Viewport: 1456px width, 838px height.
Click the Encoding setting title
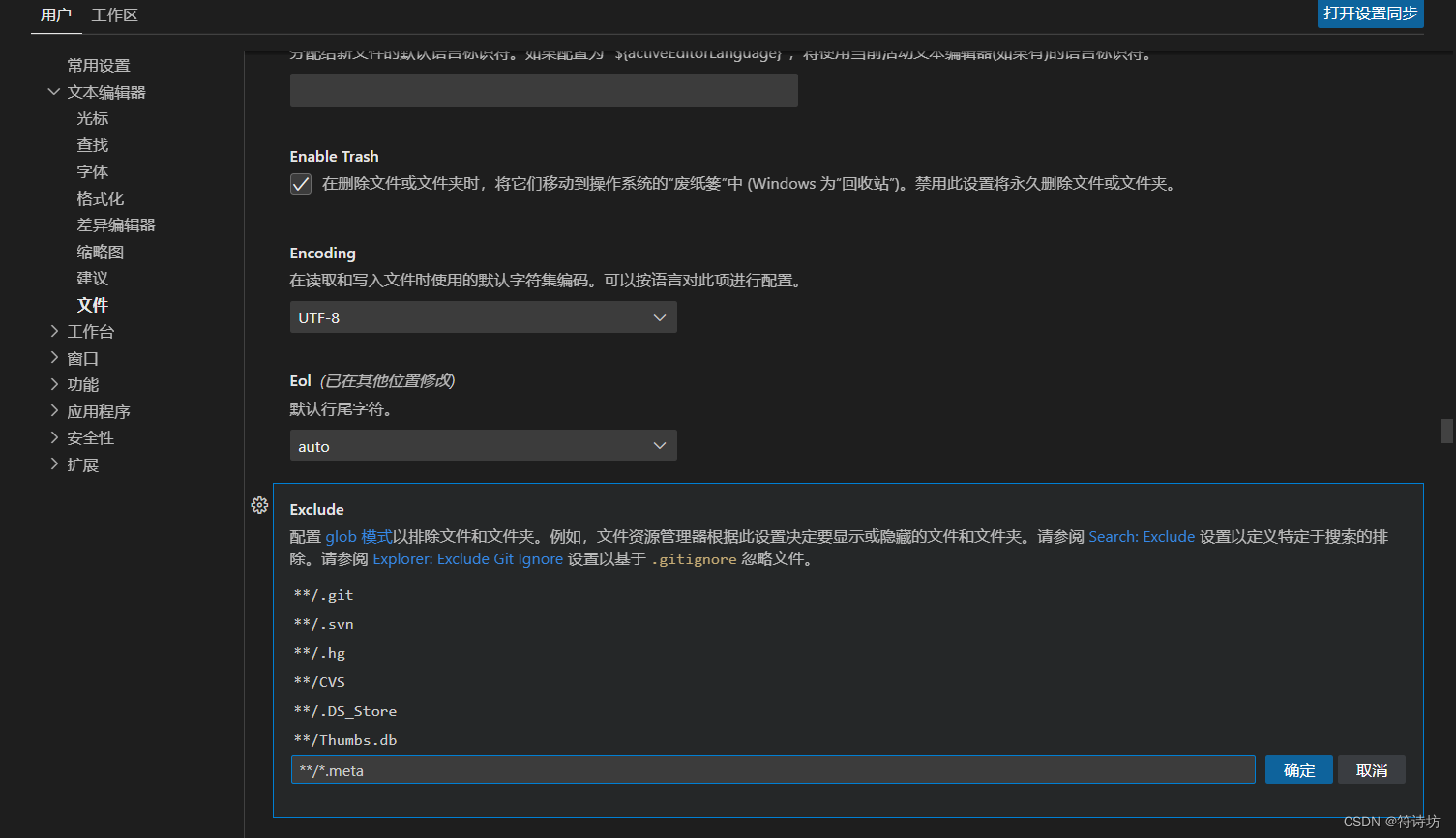pyautogui.click(x=322, y=253)
